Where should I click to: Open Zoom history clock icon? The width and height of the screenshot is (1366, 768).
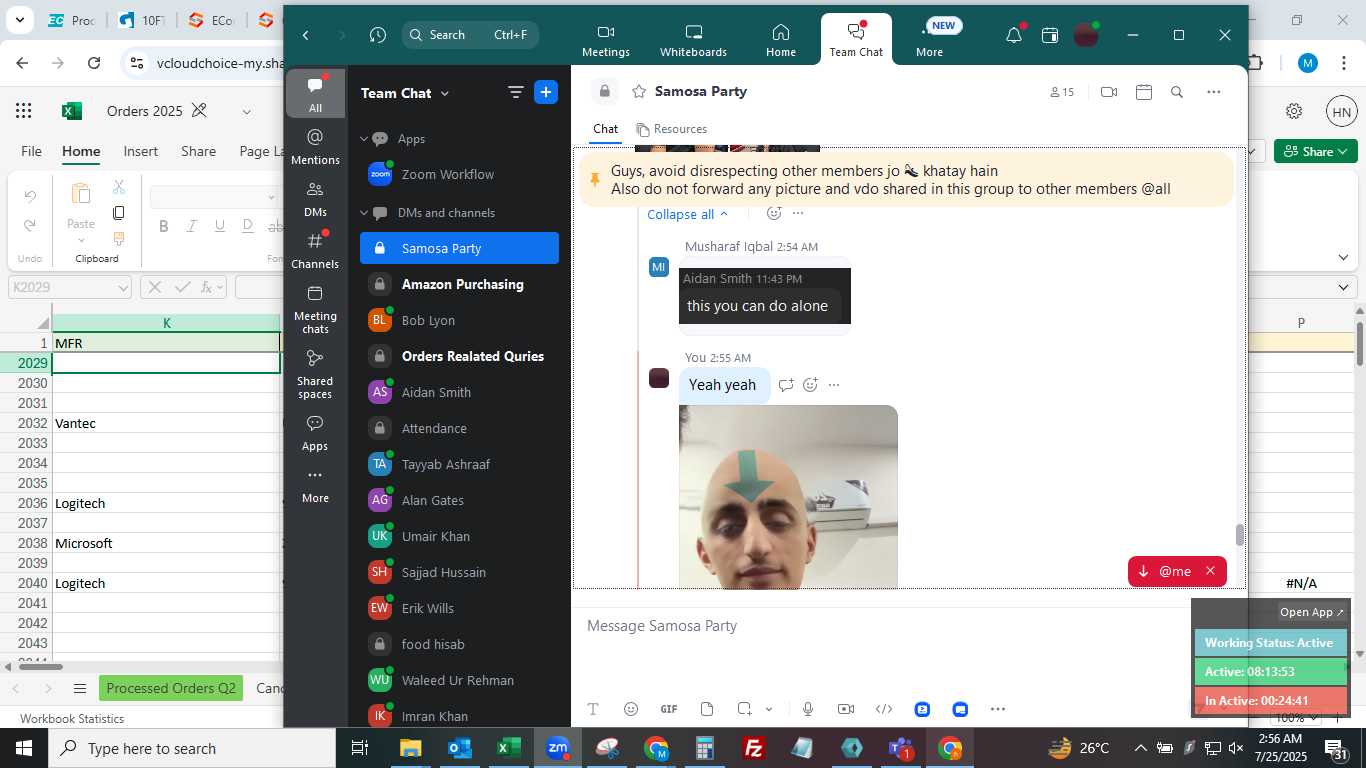click(x=377, y=35)
